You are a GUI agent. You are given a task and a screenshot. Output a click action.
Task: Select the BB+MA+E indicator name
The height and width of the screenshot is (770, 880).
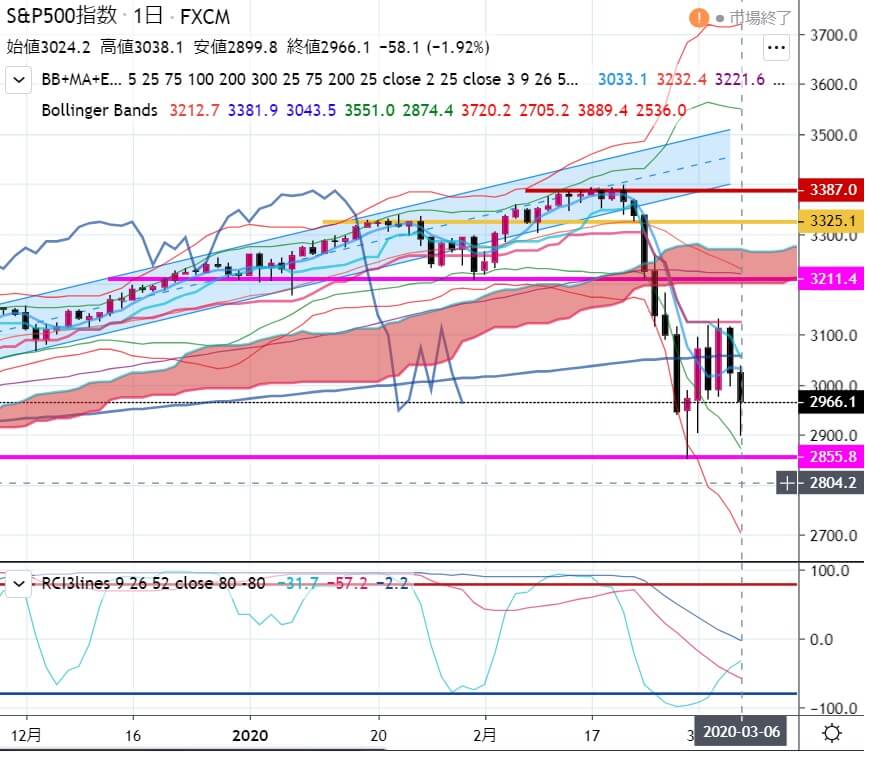pyautogui.click(x=81, y=79)
